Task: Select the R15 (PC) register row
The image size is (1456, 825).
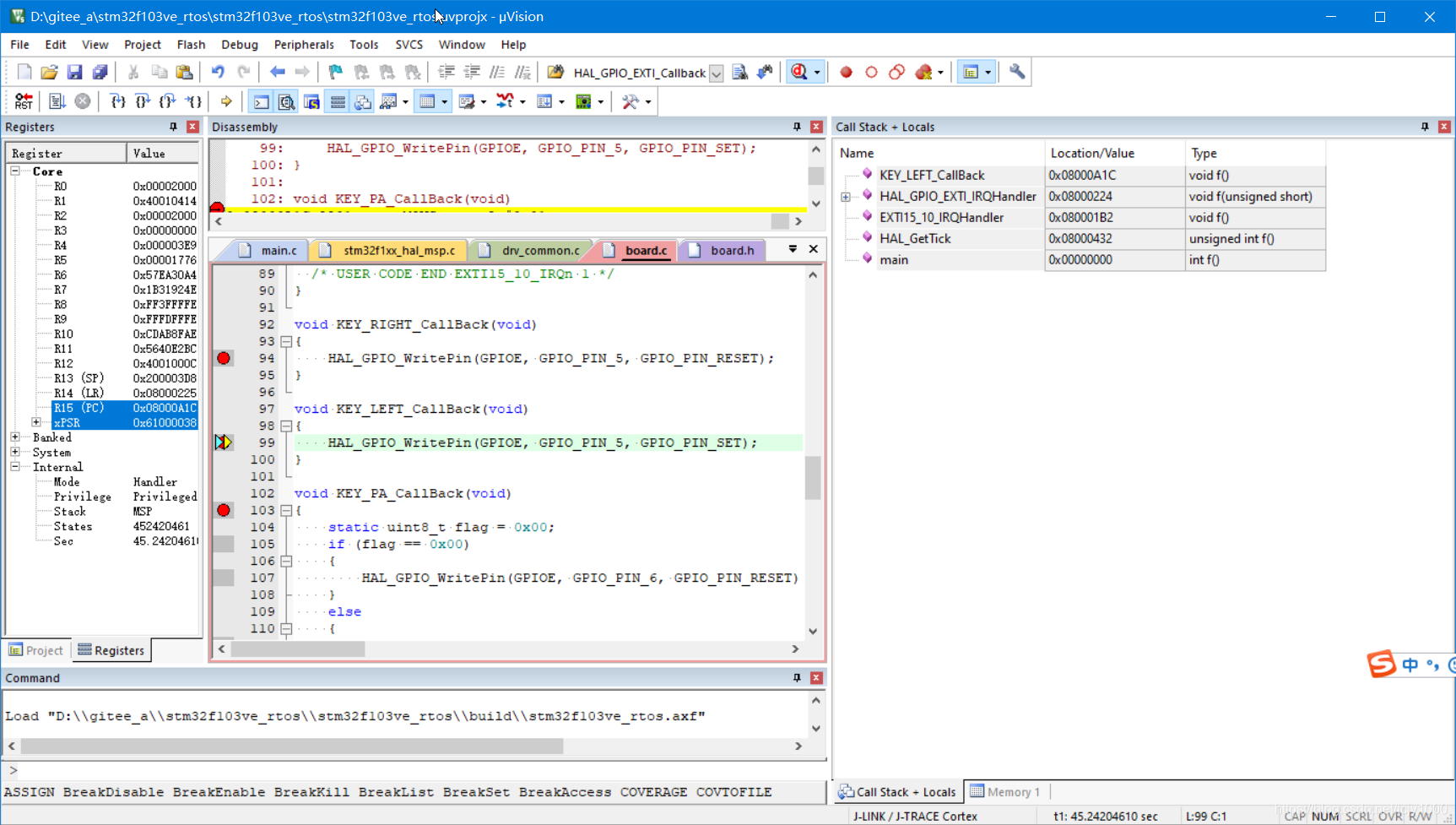Action: pos(124,408)
